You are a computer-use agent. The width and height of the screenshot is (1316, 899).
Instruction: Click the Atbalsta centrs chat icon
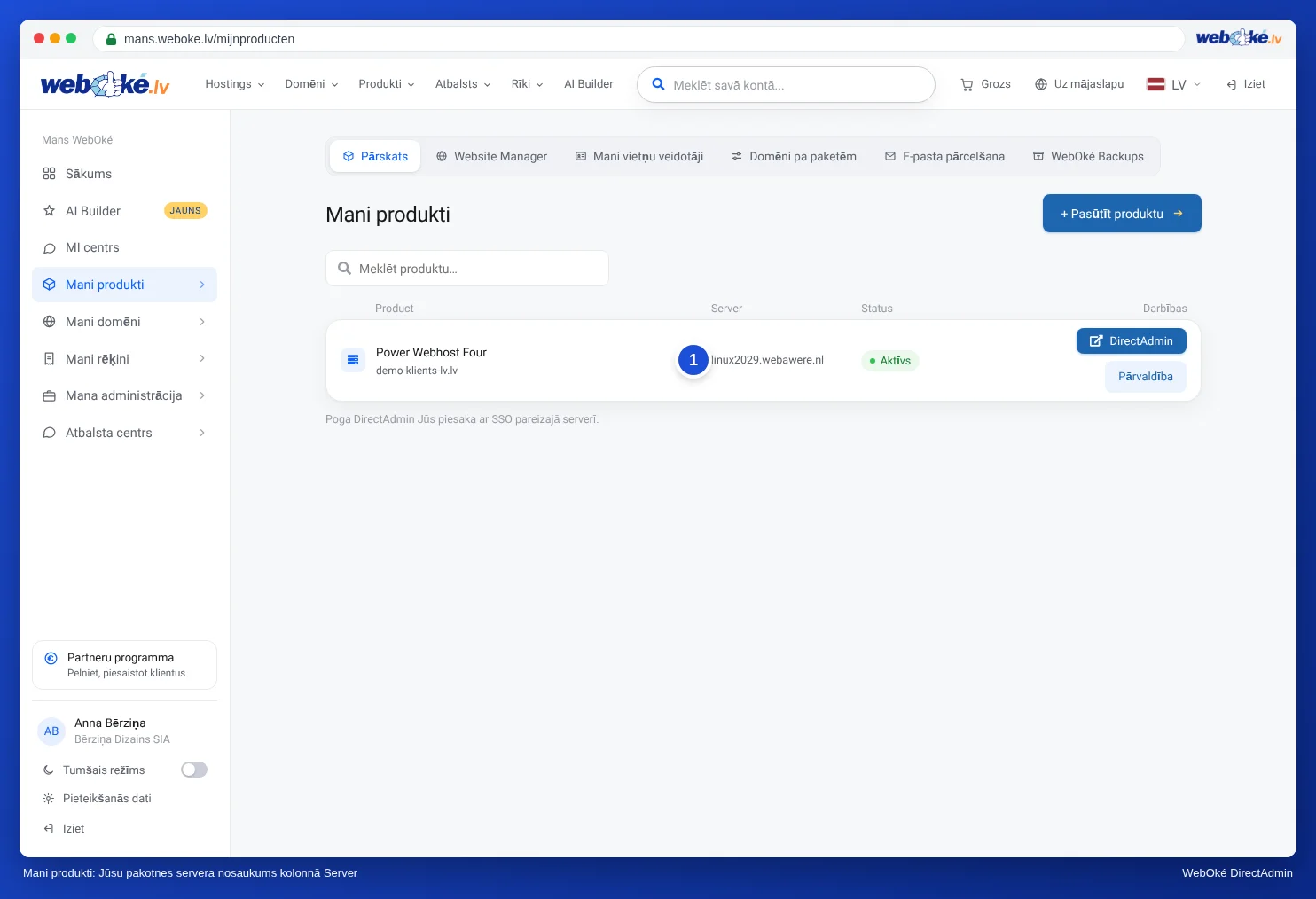(50, 433)
